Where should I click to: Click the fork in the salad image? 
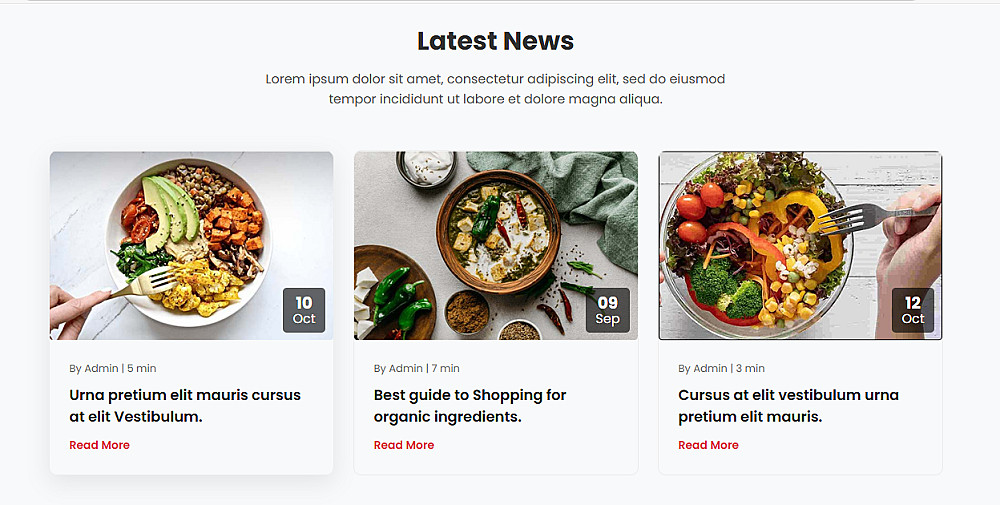(877, 217)
